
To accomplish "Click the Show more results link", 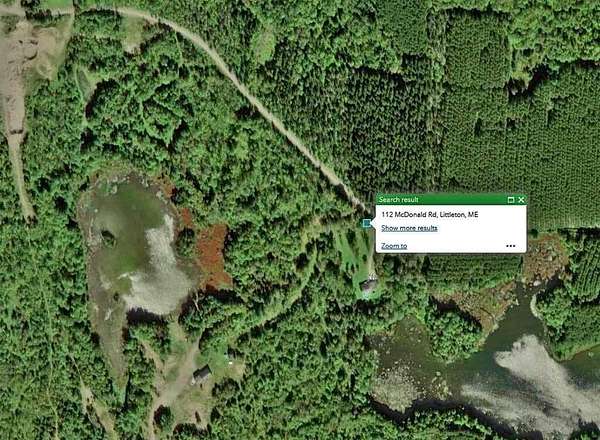I will point(409,228).
